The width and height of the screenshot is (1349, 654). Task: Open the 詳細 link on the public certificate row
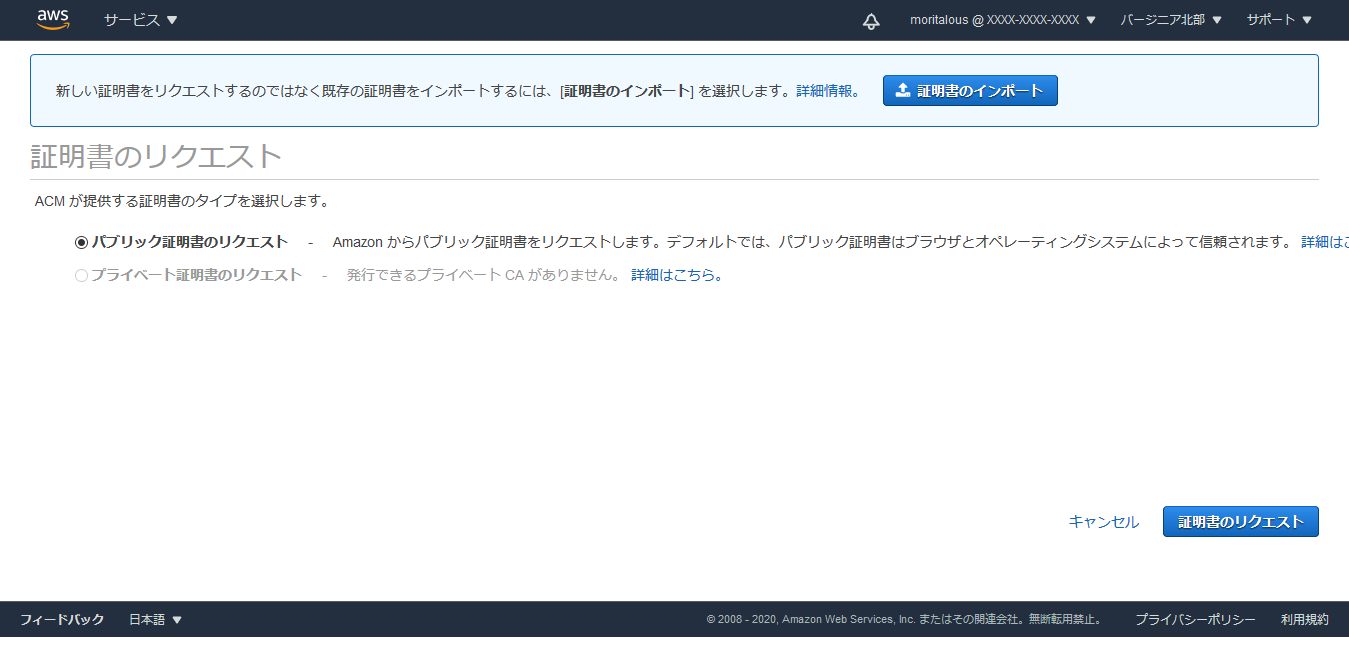point(1323,242)
